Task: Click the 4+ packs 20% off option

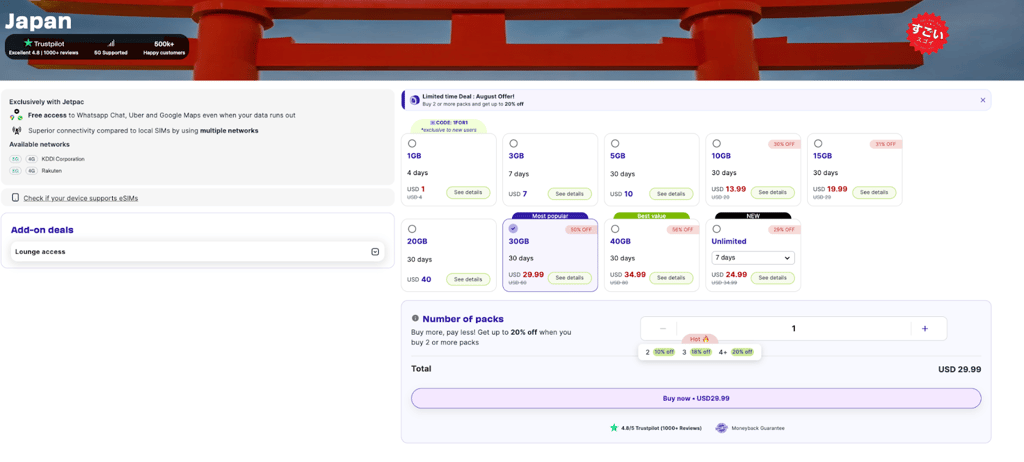Action: point(736,352)
